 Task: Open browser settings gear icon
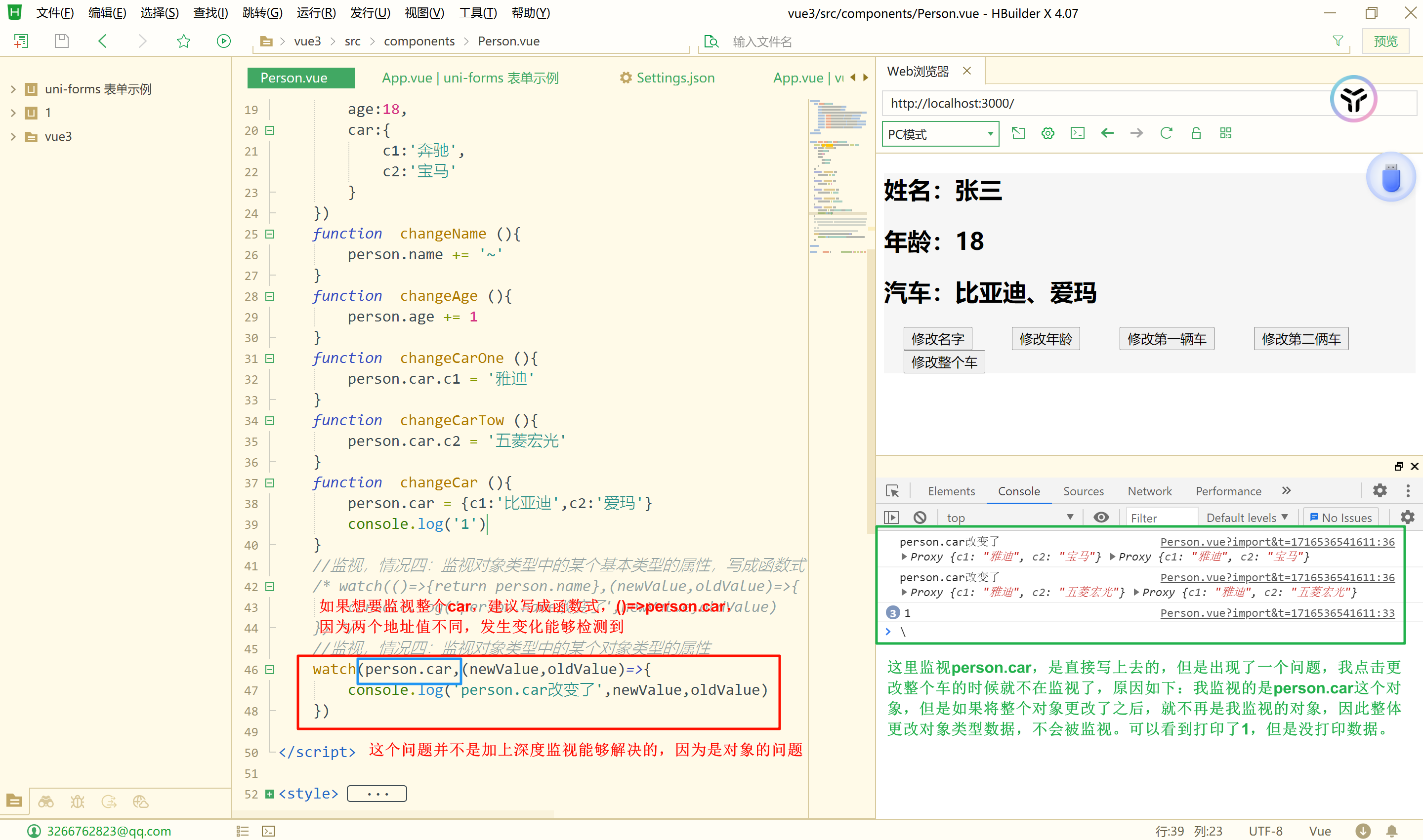[x=1047, y=133]
